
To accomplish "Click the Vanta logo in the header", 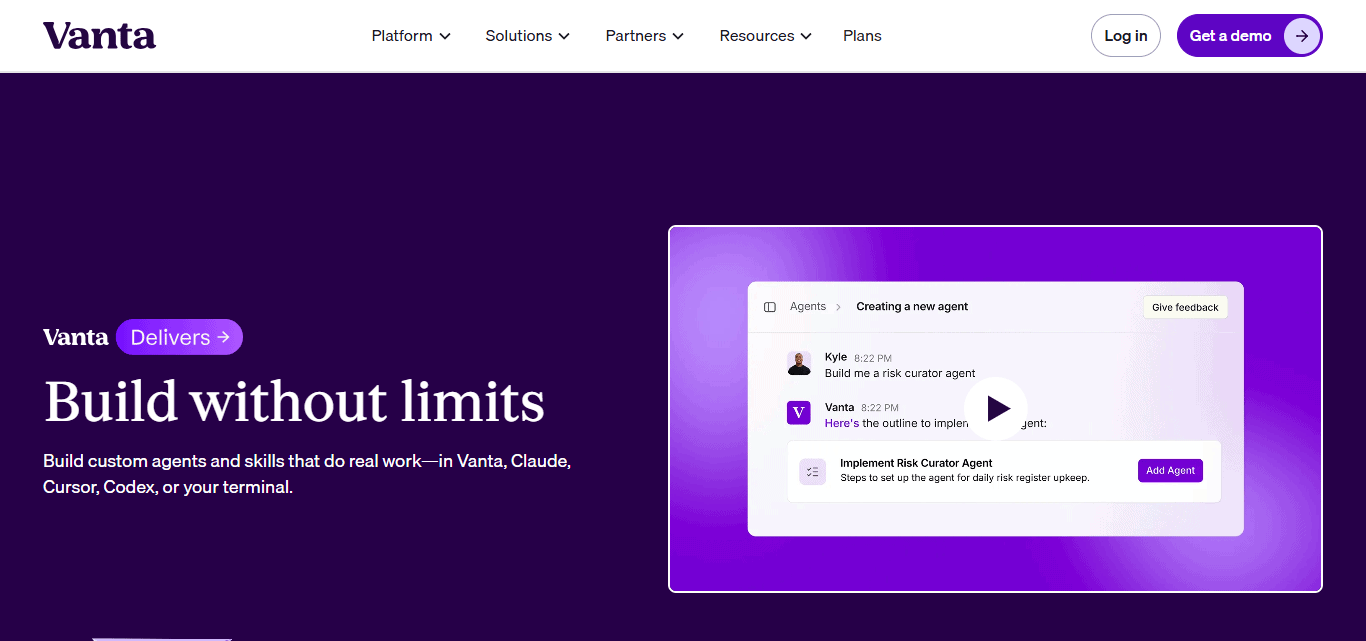I will 99,36.
